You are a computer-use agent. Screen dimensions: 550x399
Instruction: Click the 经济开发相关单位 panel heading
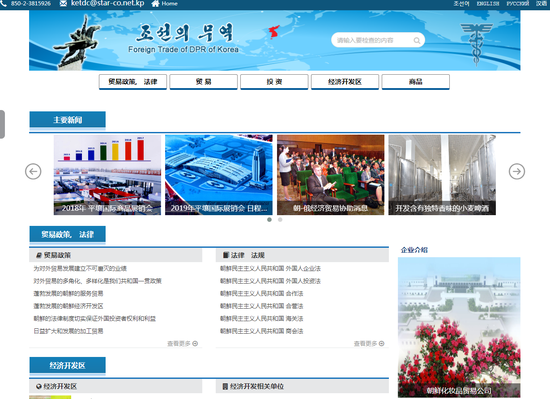coord(257,386)
